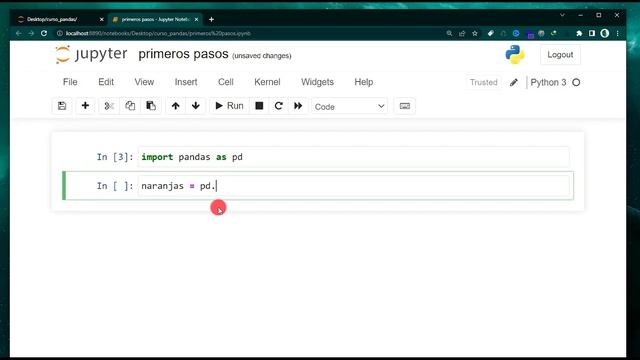The height and width of the screenshot is (360, 640).
Task: Insert a cell below with the plus icon
Action: click(85, 106)
